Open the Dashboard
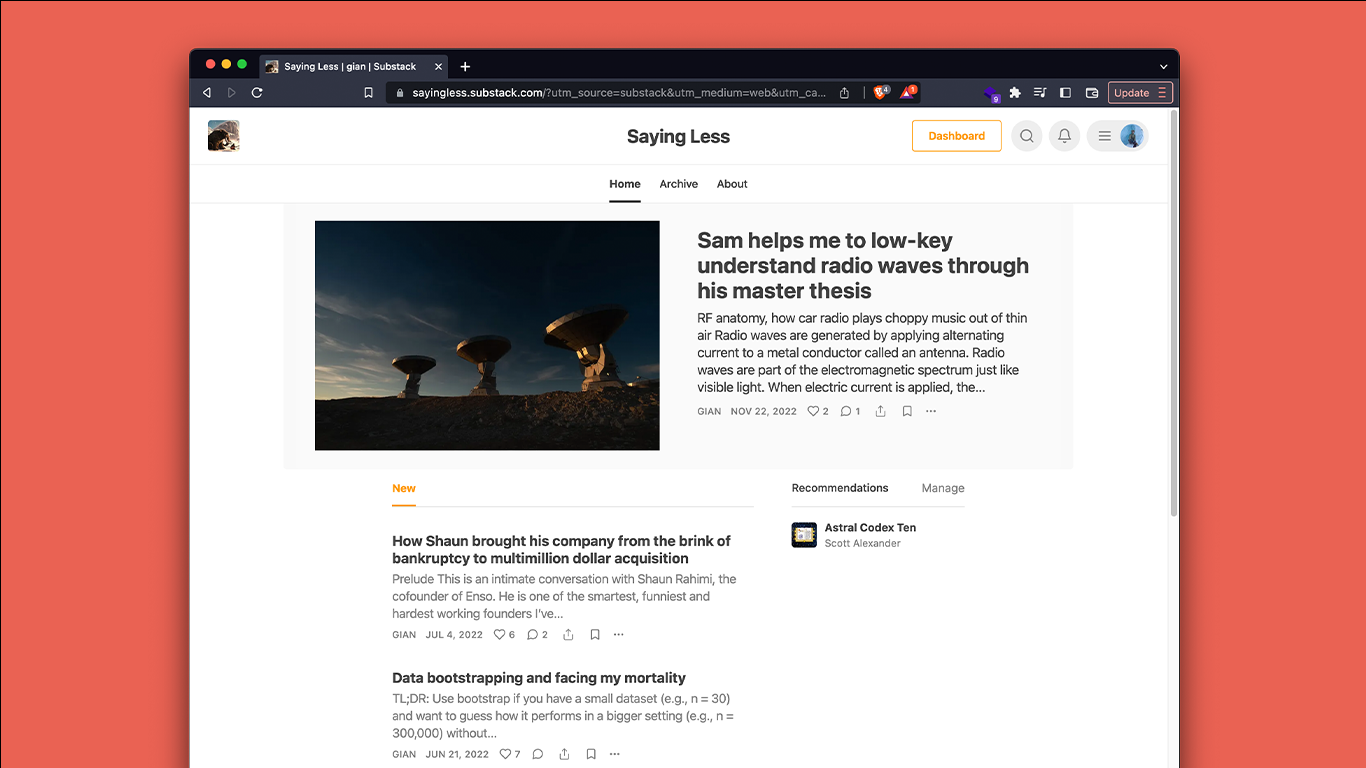The height and width of the screenshot is (768, 1366). (956, 136)
